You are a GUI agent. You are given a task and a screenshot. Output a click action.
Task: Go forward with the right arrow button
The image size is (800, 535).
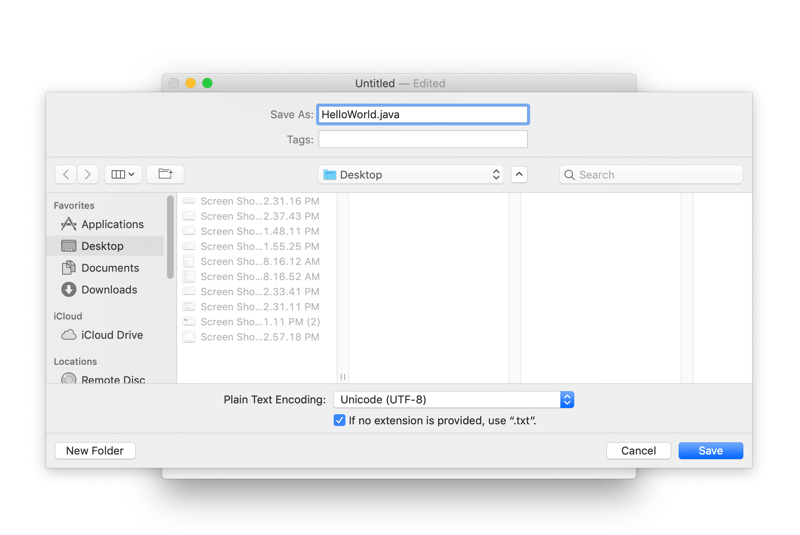[88, 174]
